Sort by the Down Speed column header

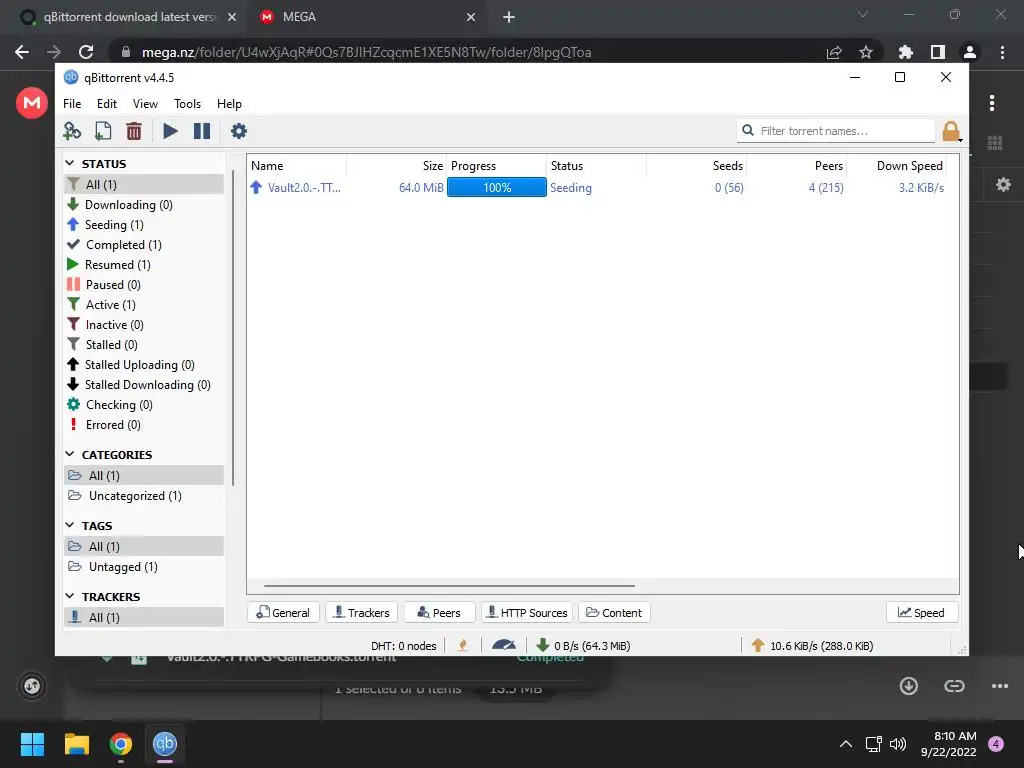coord(897,166)
